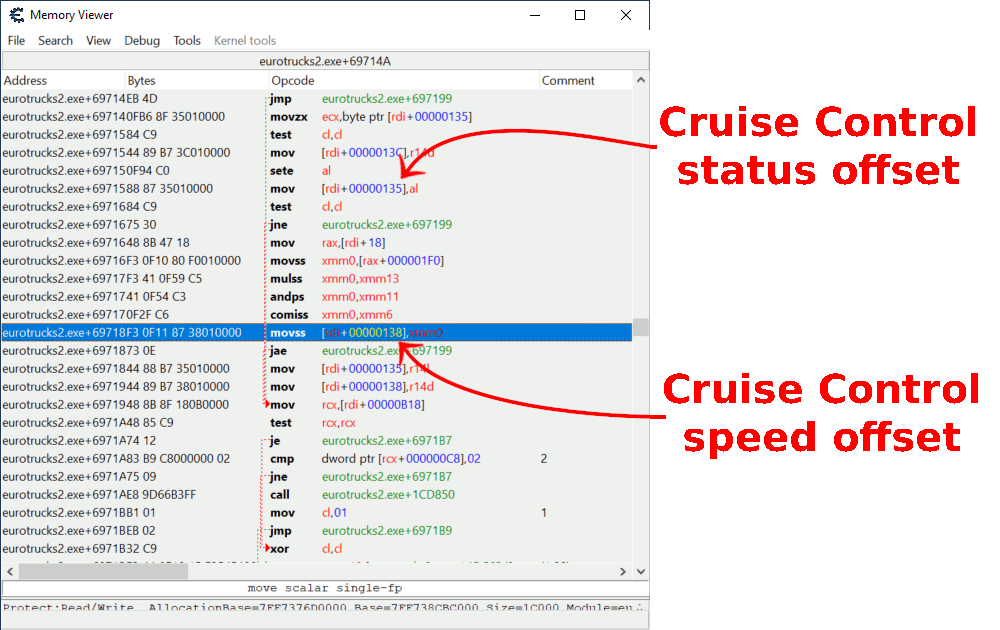Click comment value 2 on cmp row
This screenshot has height=630, width=1000.
tap(544, 458)
